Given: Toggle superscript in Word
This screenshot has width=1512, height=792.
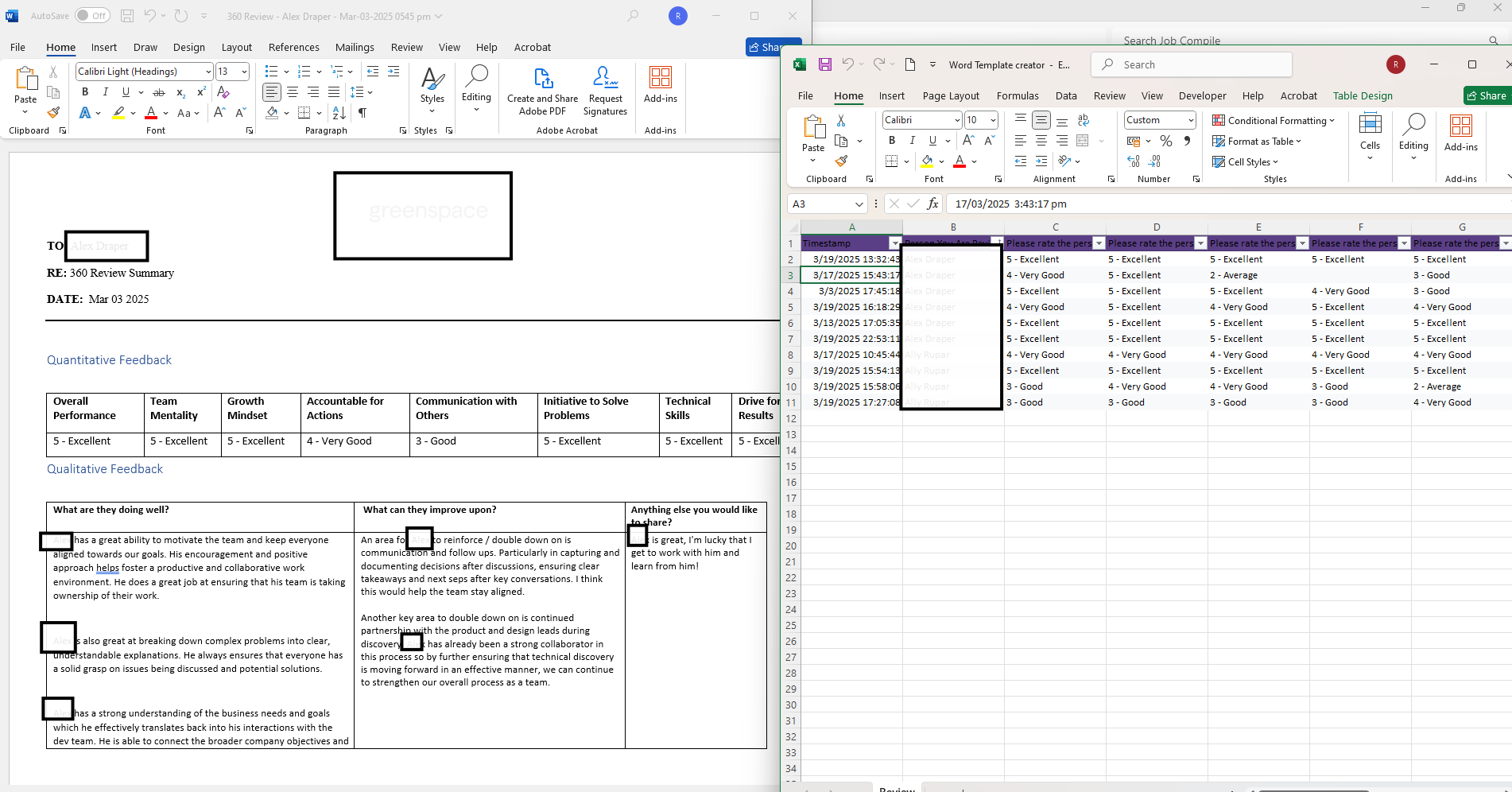Looking at the screenshot, I should [x=201, y=92].
